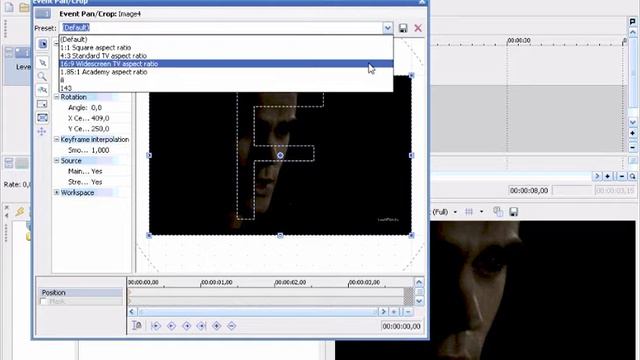Save preview snapshot to file
The height and width of the screenshot is (360, 640).
point(513,211)
